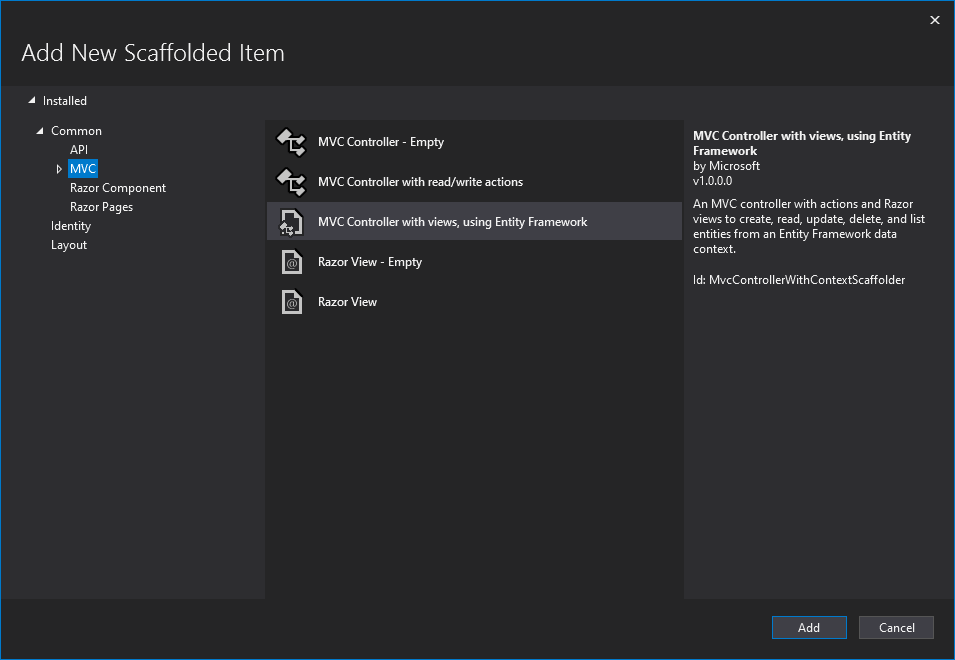Collapse the Installed tree node

coord(32,100)
